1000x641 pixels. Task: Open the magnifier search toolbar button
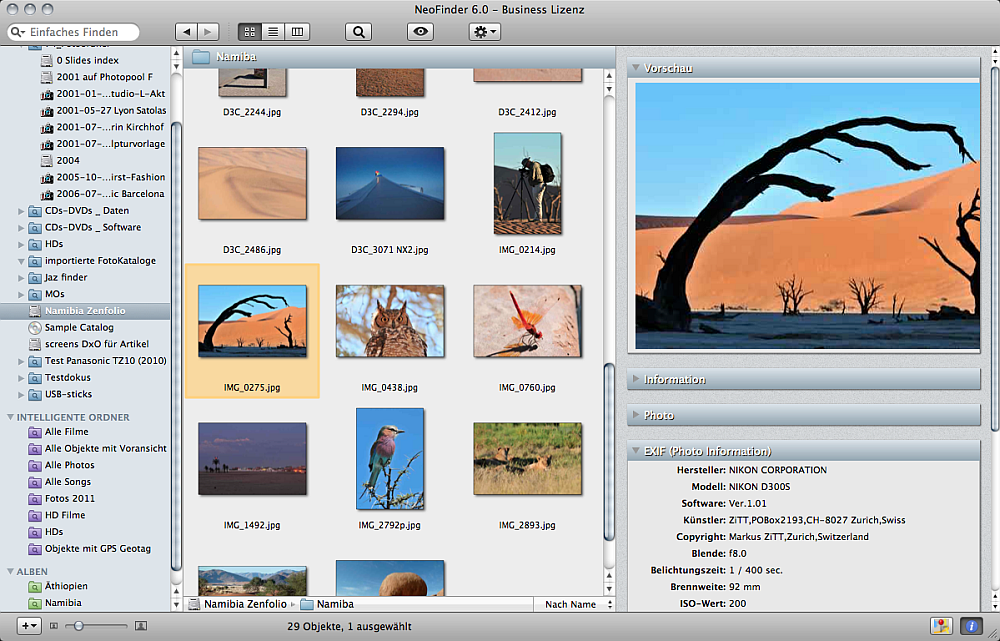(x=357, y=32)
